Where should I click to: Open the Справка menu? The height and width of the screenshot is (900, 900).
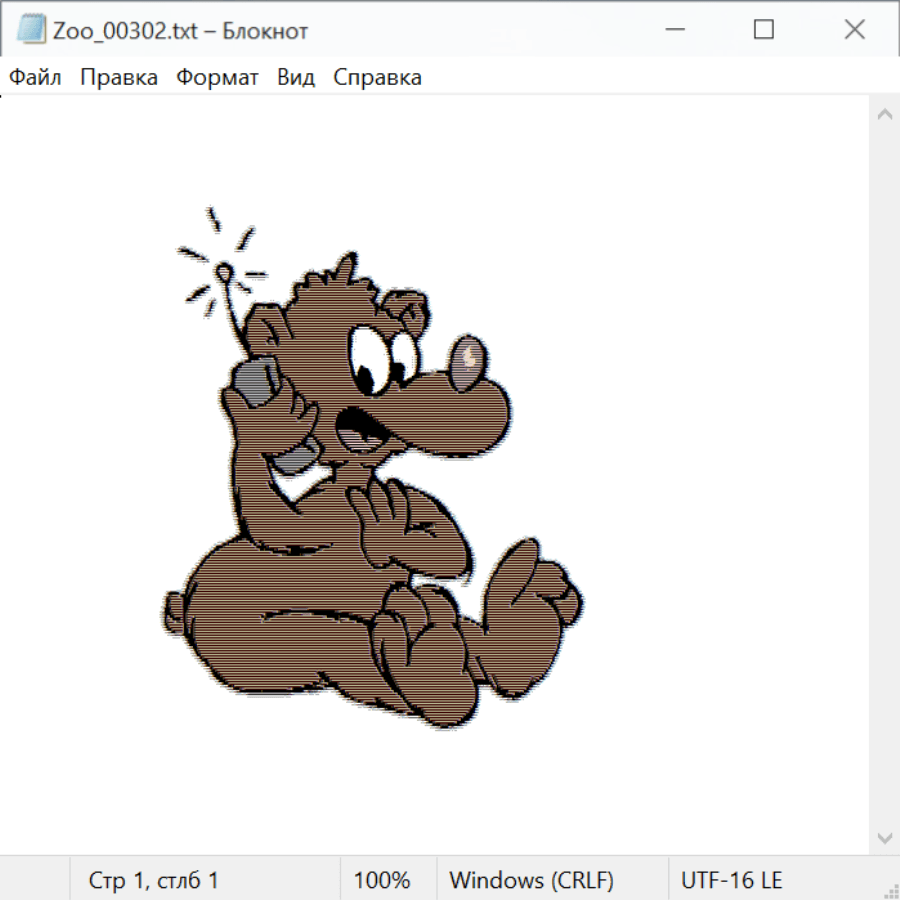tap(377, 78)
